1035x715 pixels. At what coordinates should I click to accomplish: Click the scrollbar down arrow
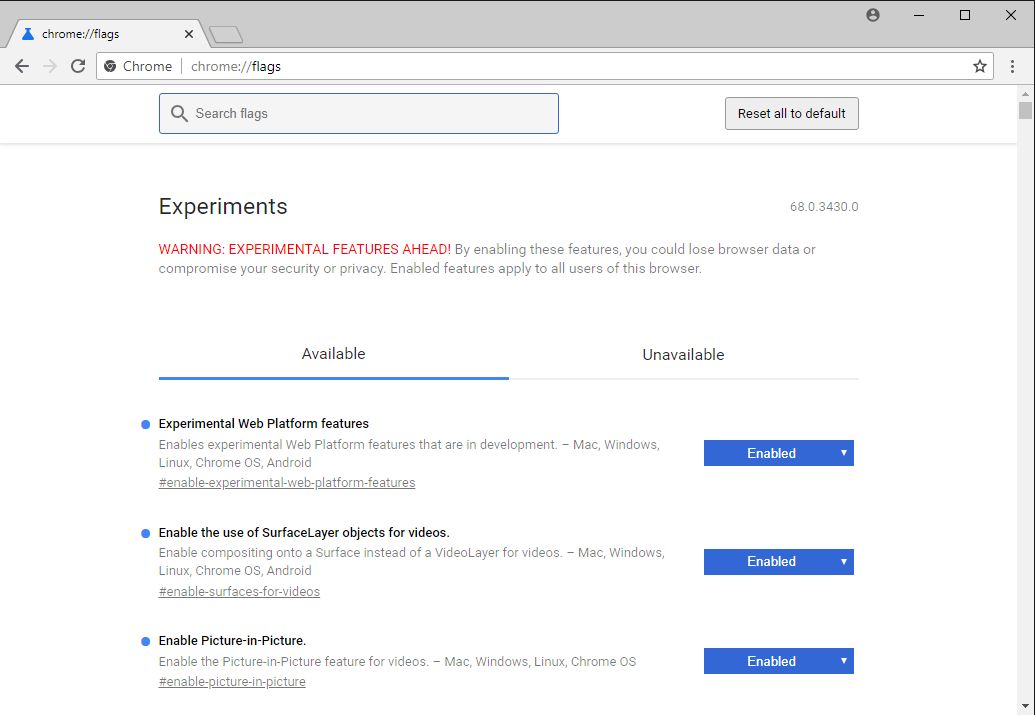tap(1025, 707)
